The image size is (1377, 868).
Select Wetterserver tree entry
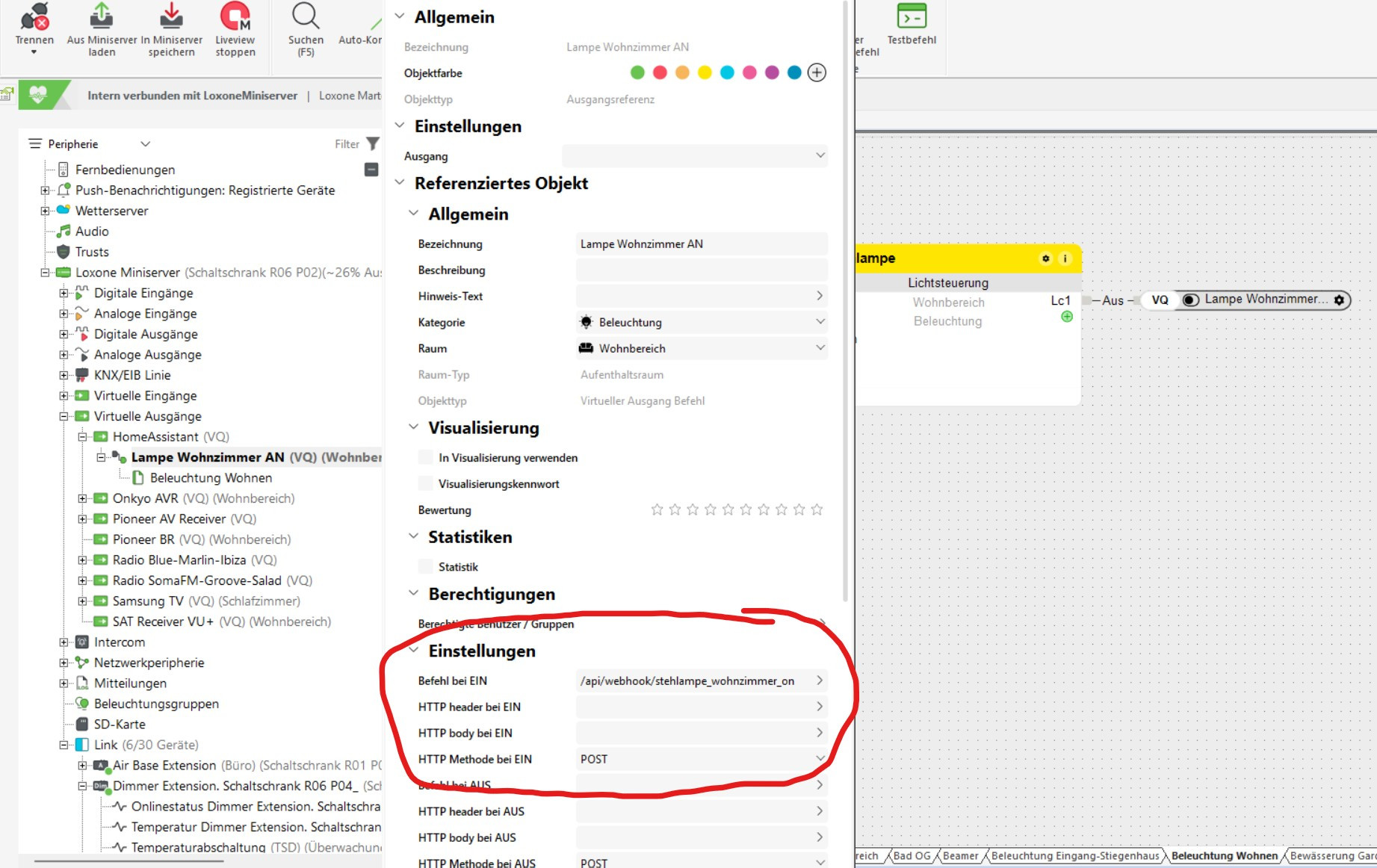(111, 211)
